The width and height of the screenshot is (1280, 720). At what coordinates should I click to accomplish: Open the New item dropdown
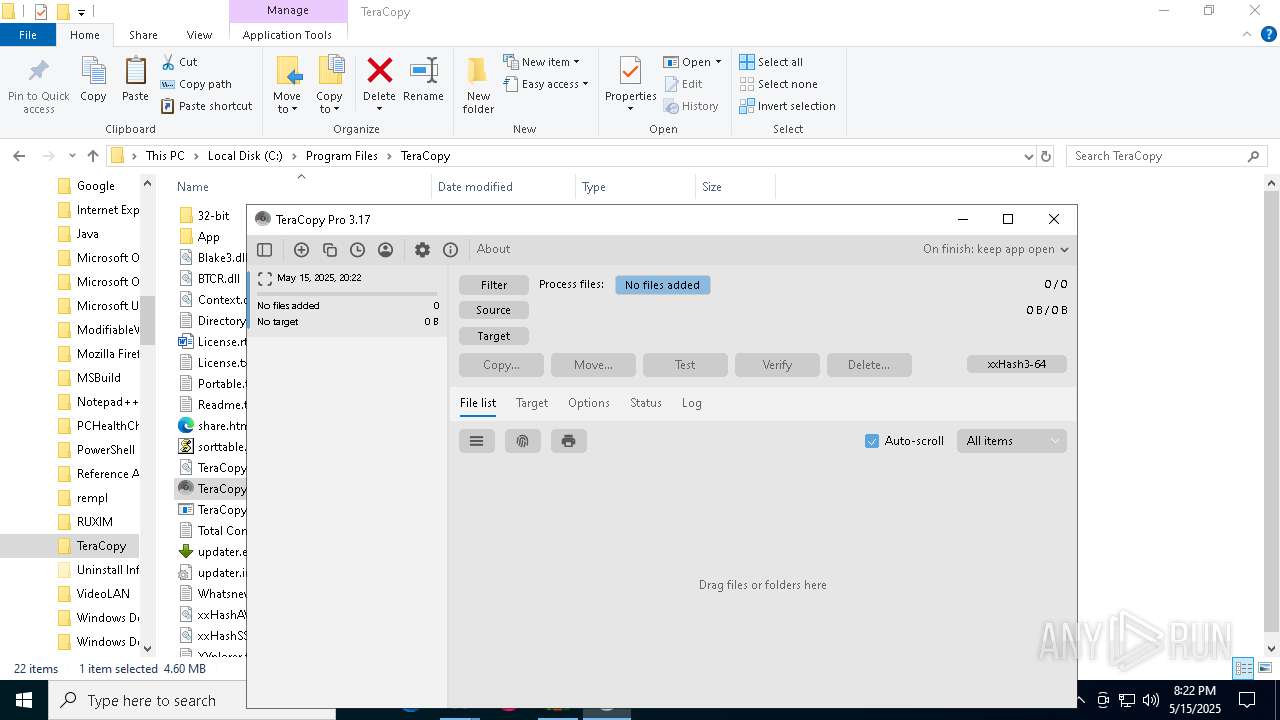point(541,62)
